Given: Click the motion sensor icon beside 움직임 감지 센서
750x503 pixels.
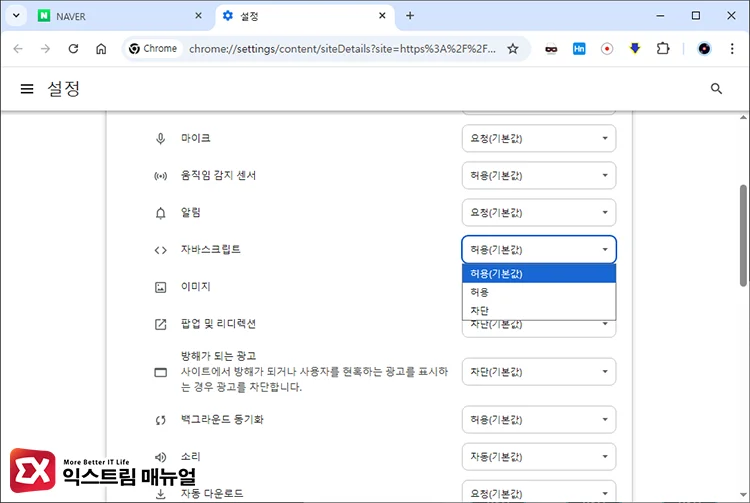Looking at the screenshot, I should (161, 176).
